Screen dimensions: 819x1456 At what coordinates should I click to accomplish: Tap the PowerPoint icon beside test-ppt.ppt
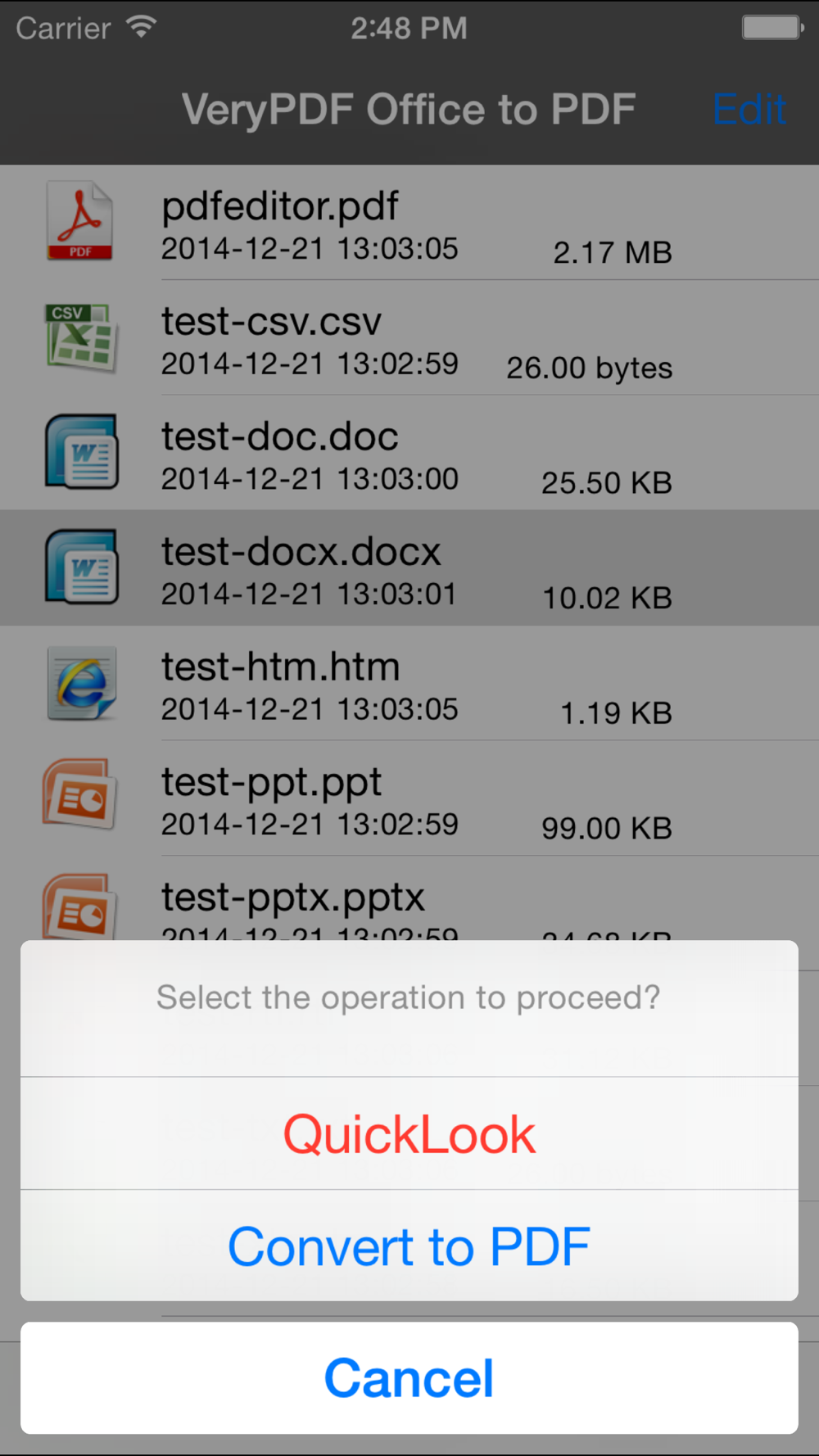point(79,794)
